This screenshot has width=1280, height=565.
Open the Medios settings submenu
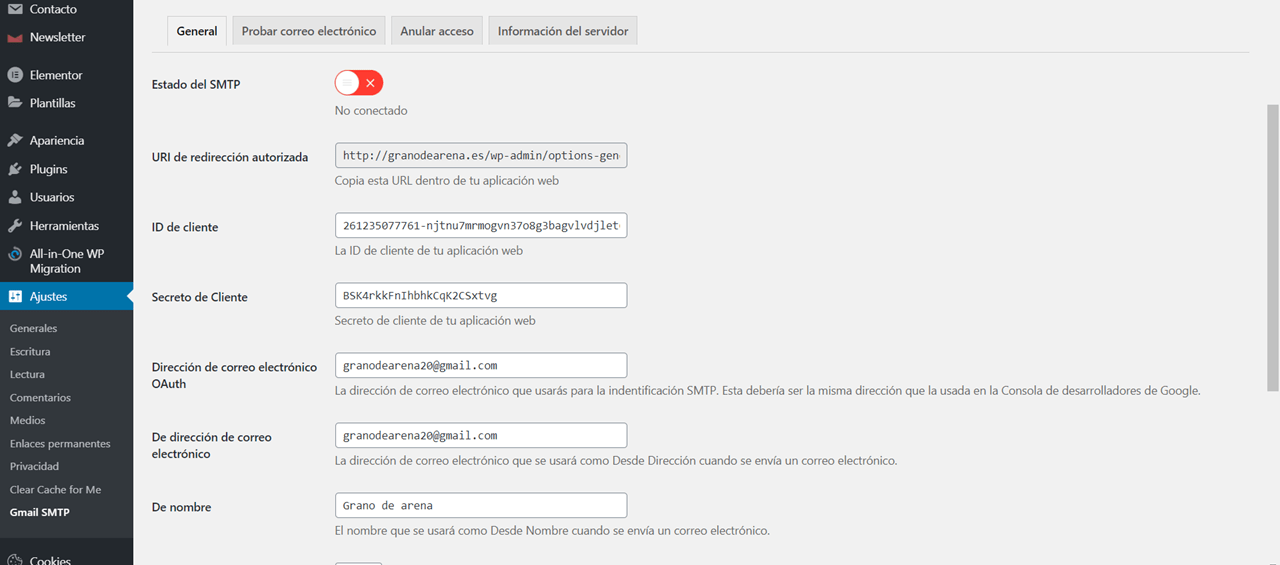click(28, 420)
